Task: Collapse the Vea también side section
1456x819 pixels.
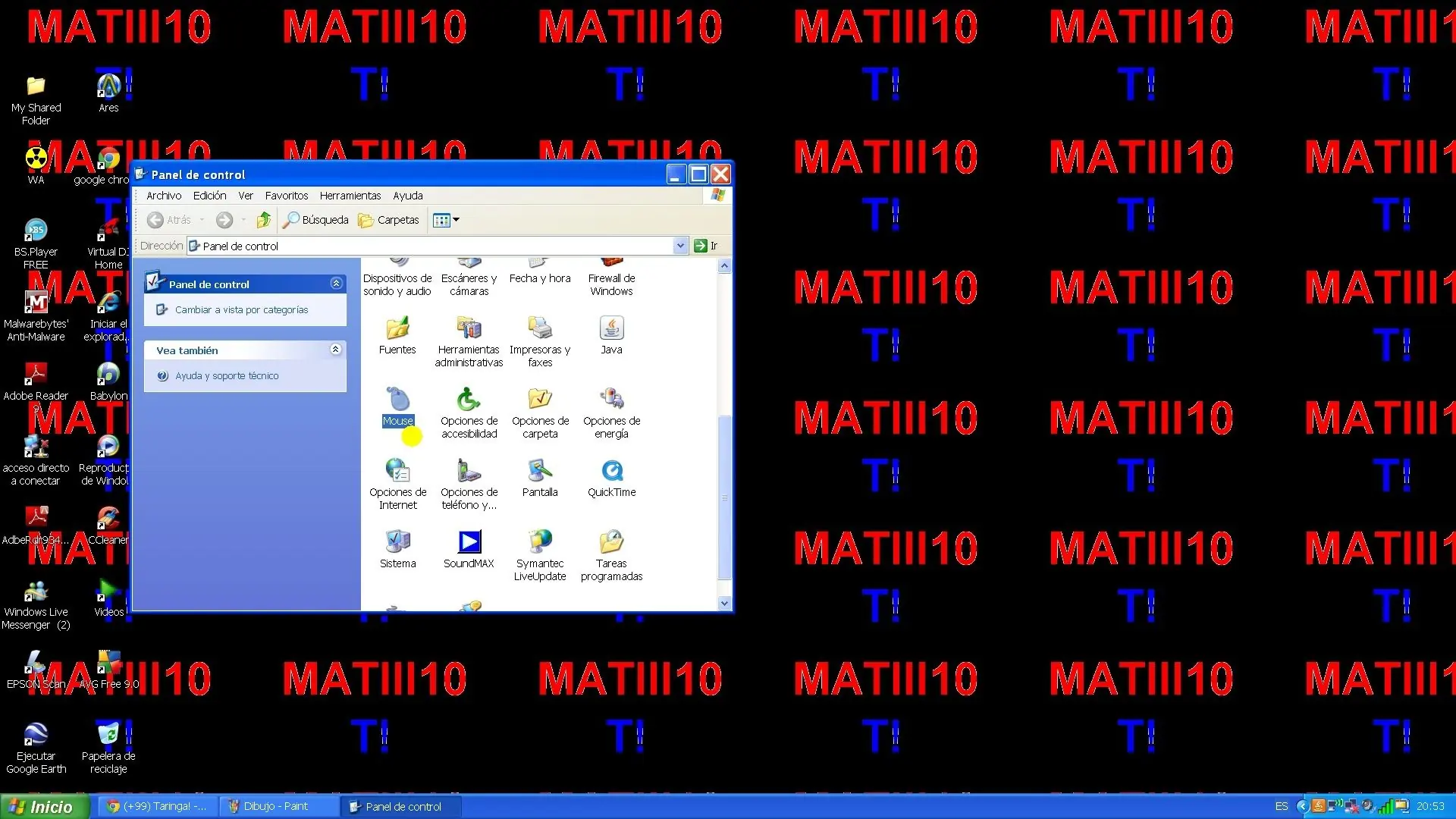Action: pos(336,349)
